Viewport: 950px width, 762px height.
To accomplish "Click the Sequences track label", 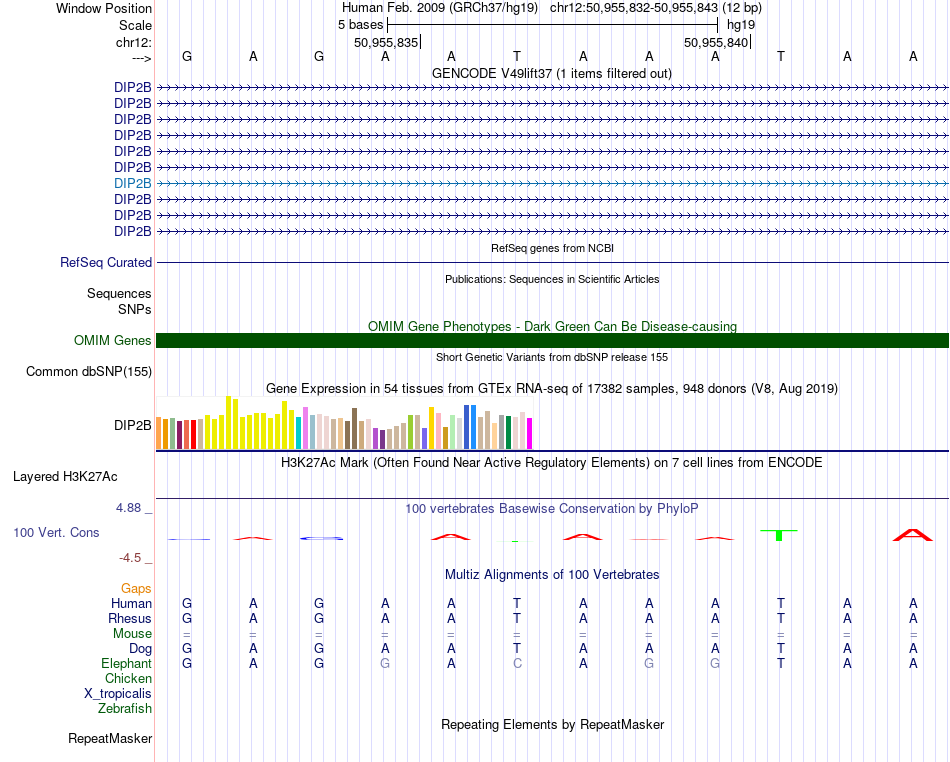I will [x=119, y=293].
